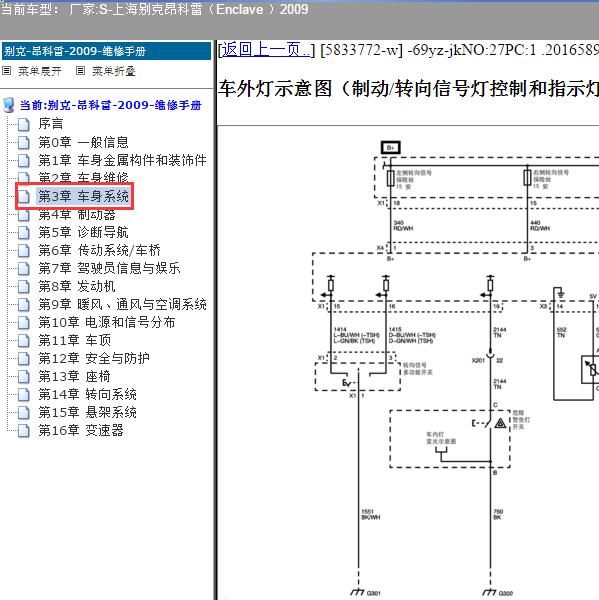This screenshot has width=599, height=600.
Task: Click the page icon beside 第7章 驾驶员信息与娱乐
Action: pos(24,268)
